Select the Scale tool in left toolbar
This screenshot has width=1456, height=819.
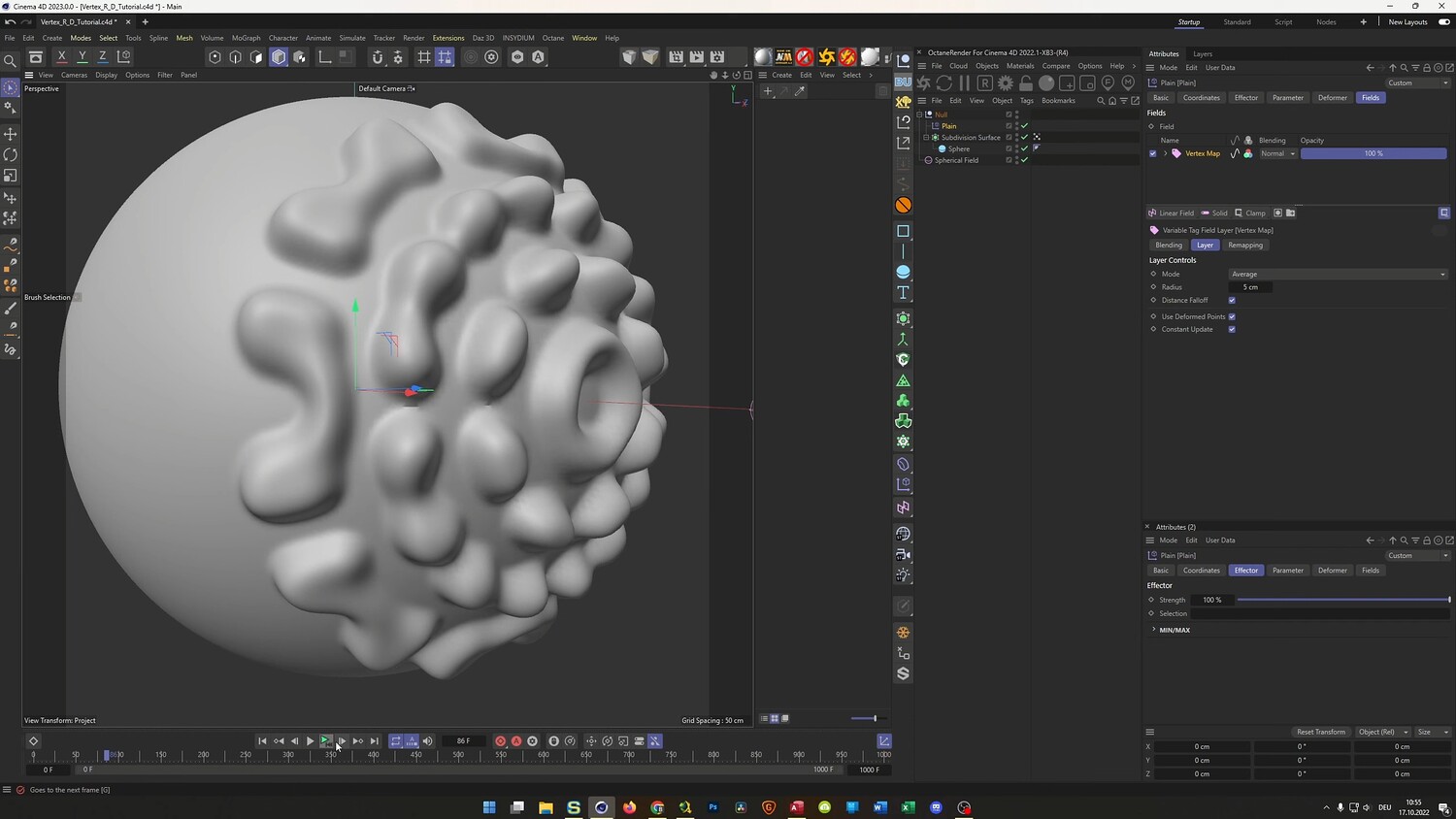(x=11, y=176)
